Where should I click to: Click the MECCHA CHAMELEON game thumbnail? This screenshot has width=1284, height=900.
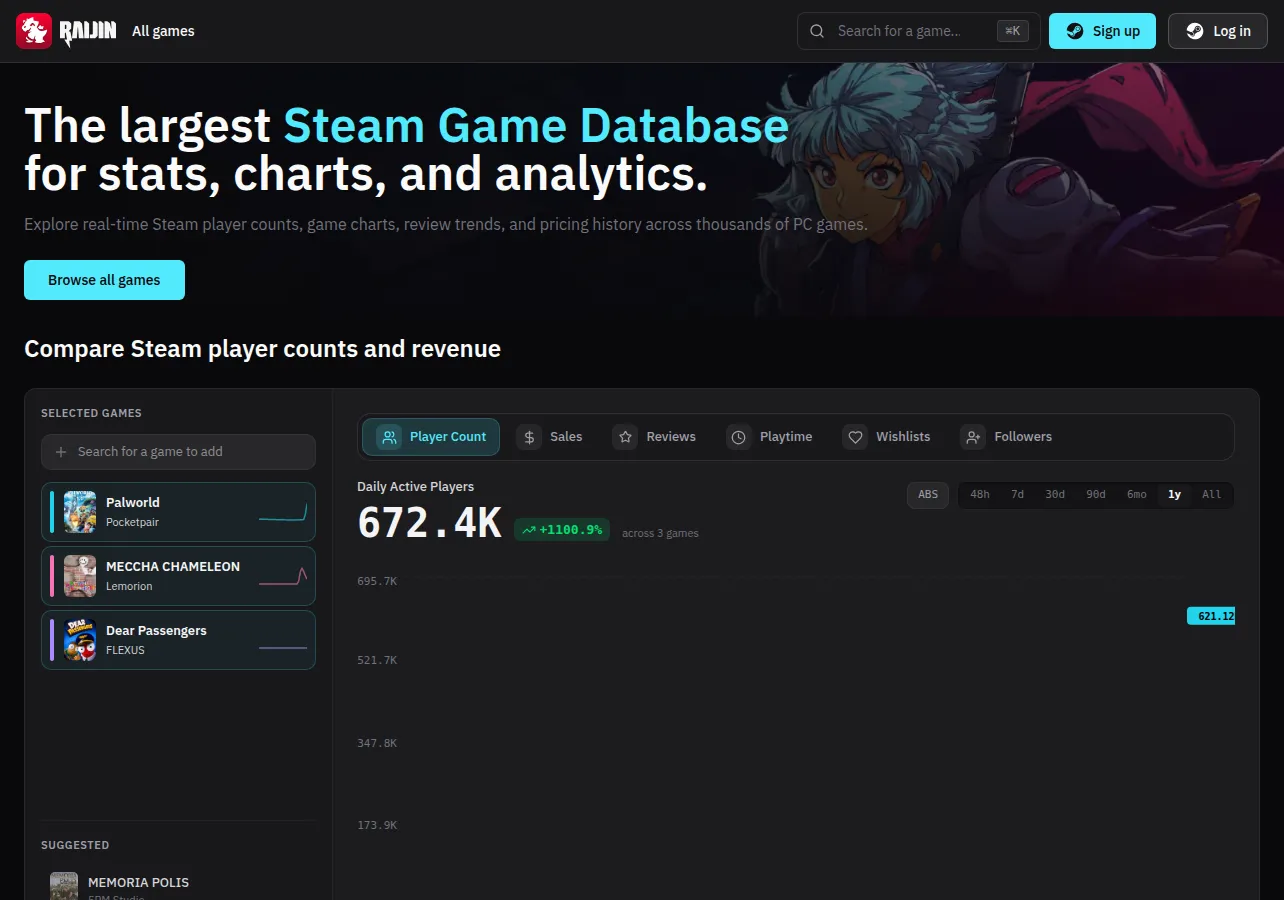pos(80,576)
